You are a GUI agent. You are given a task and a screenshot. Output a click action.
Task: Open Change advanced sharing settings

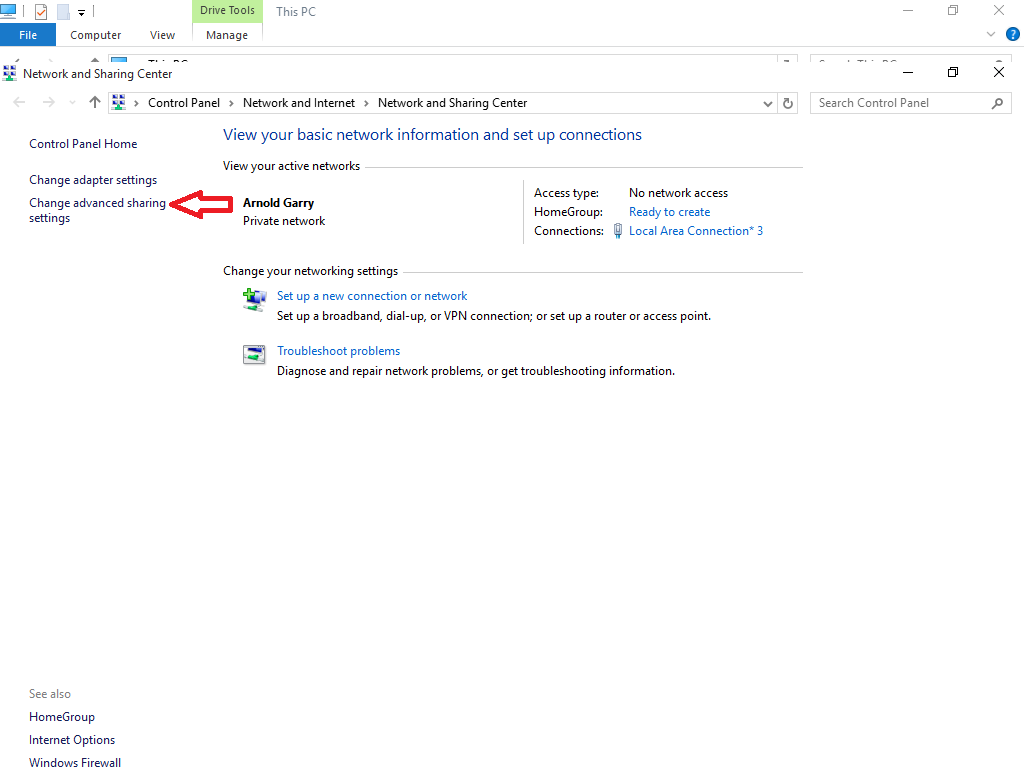pos(97,210)
